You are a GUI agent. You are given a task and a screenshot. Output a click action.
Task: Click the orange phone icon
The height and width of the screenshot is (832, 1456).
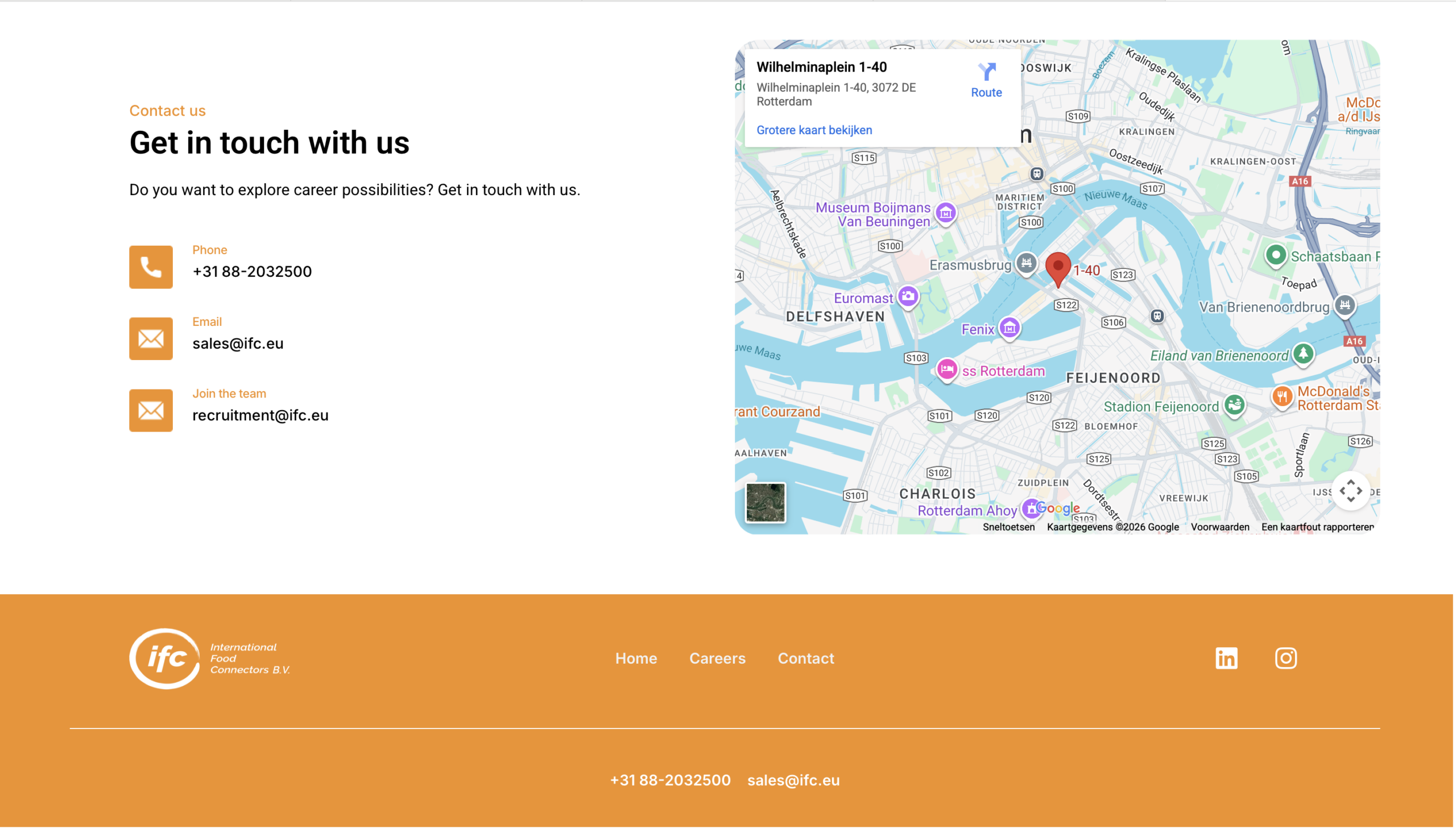tap(151, 267)
